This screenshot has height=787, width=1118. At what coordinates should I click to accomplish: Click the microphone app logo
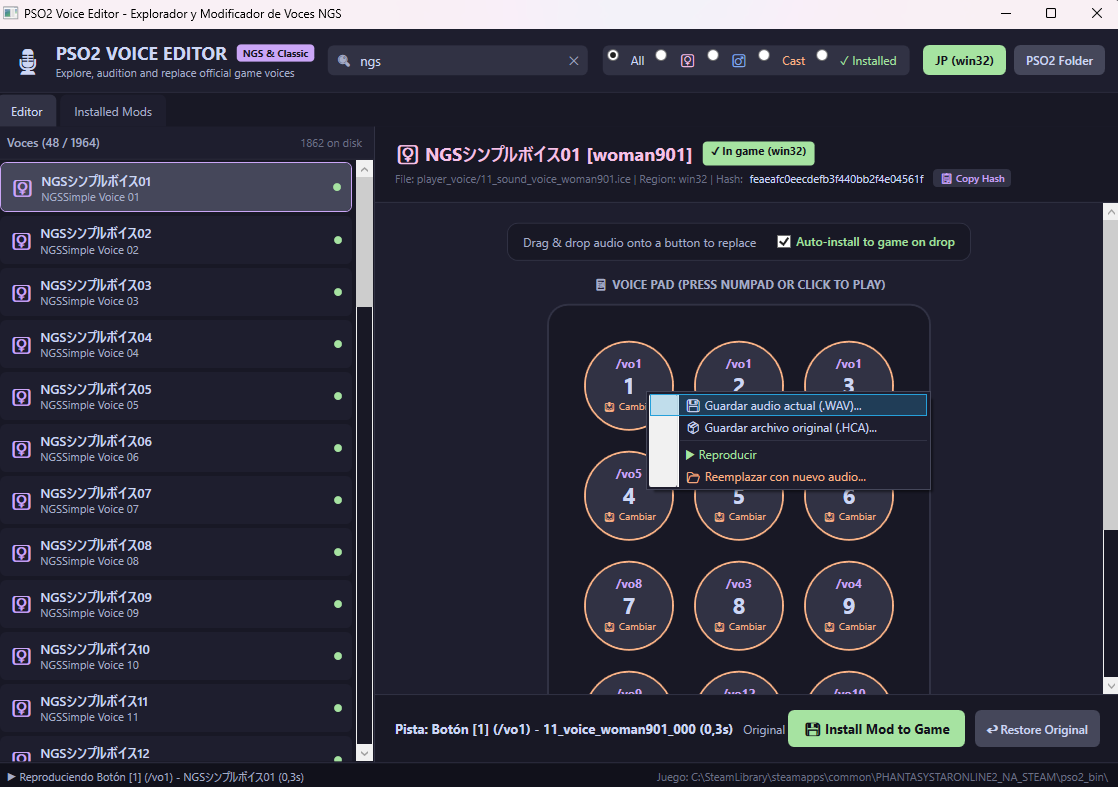(28, 61)
